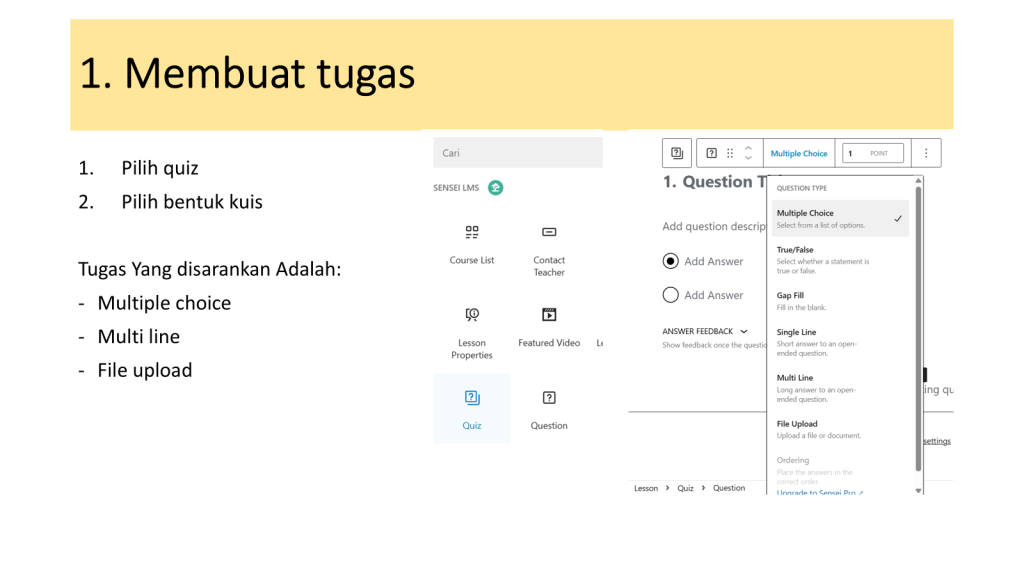The width and height of the screenshot is (1024, 576).
Task: Select the second Add Answer radio button
Action: pyautogui.click(x=671, y=295)
